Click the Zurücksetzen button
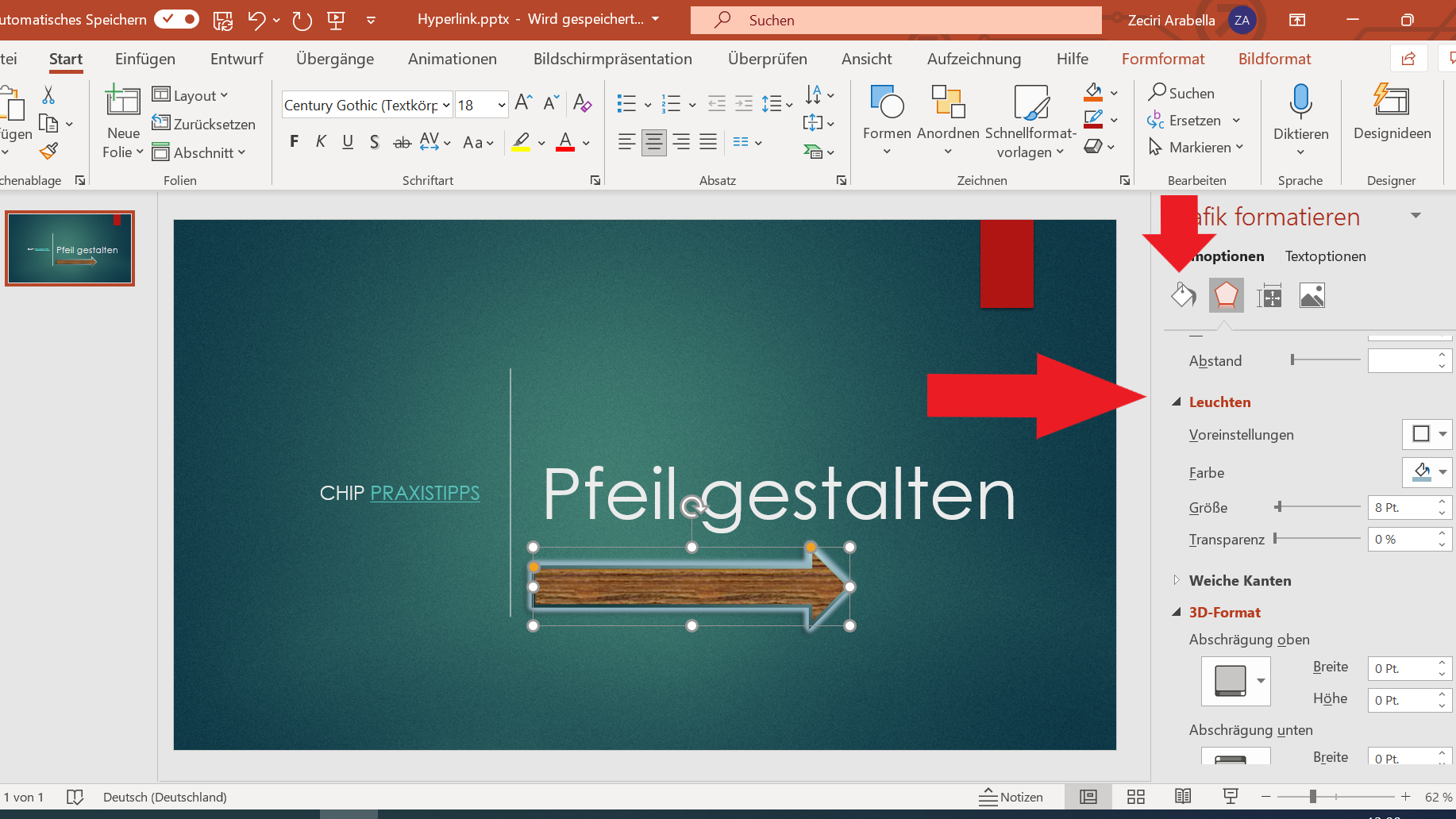The image size is (1456, 819). click(x=204, y=124)
